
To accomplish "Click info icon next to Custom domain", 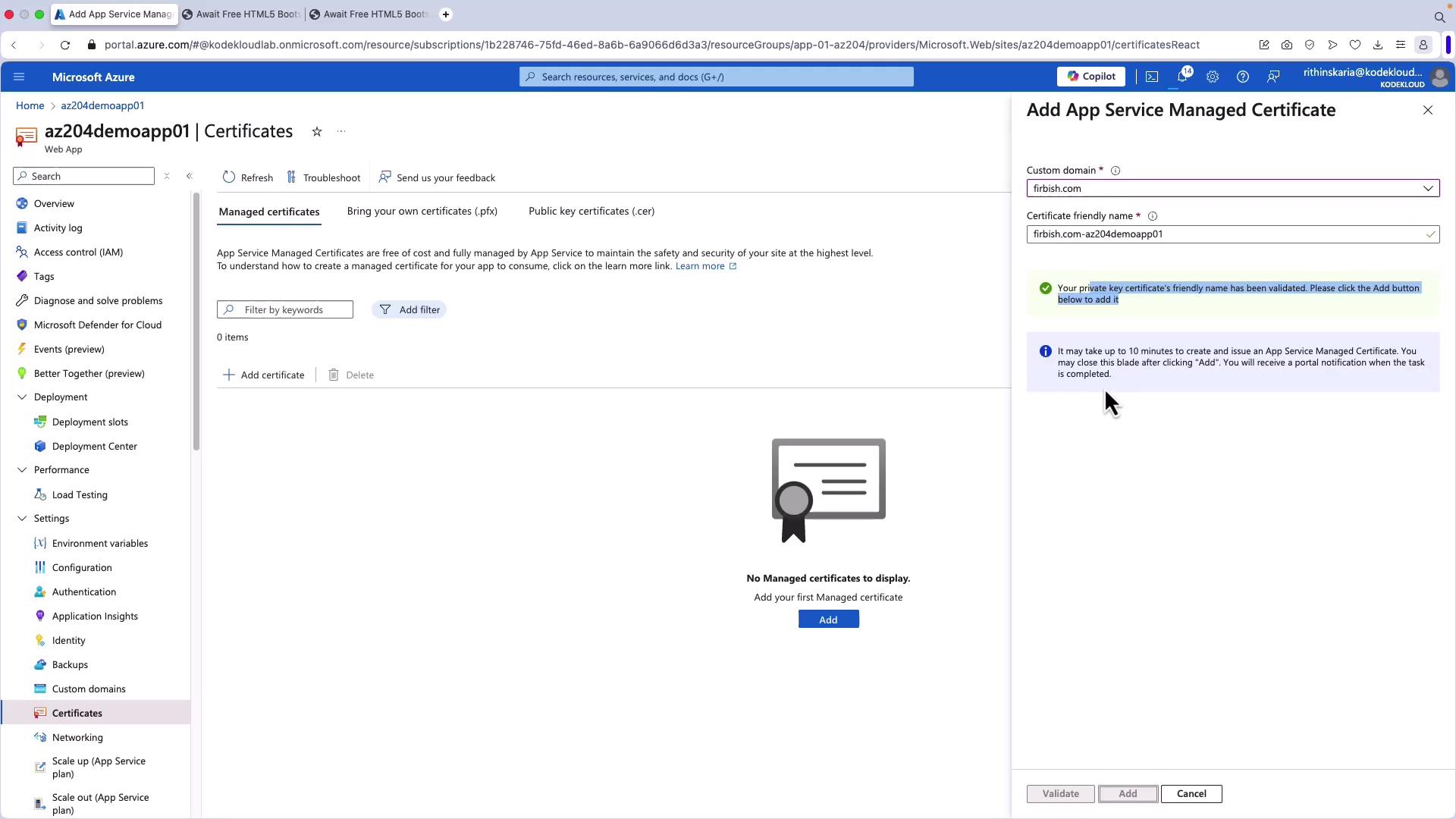I will [1116, 171].
